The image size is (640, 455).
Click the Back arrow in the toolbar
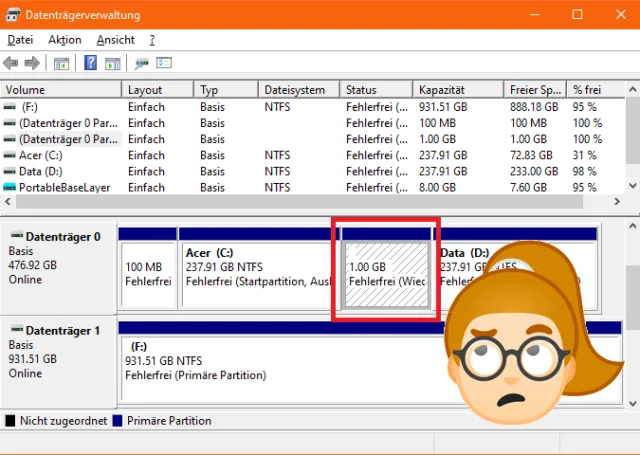(12, 63)
